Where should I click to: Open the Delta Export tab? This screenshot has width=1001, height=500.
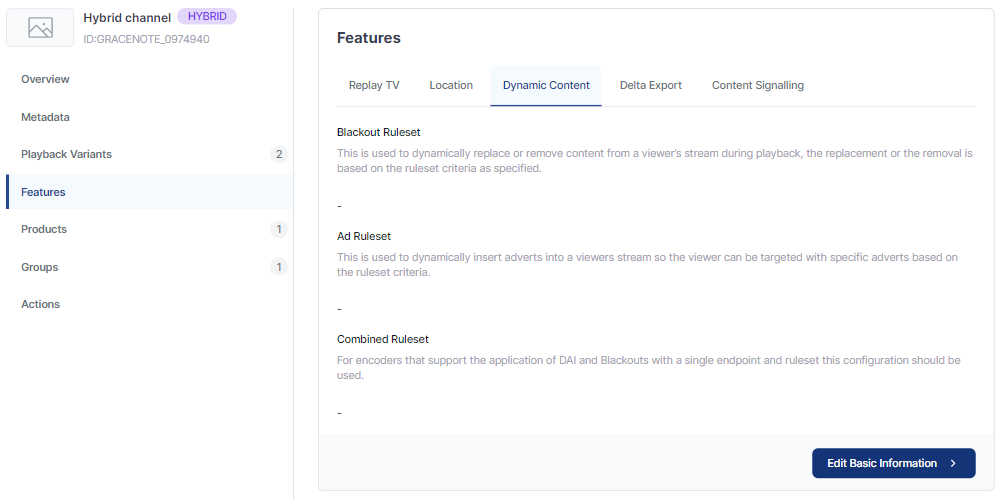point(651,85)
